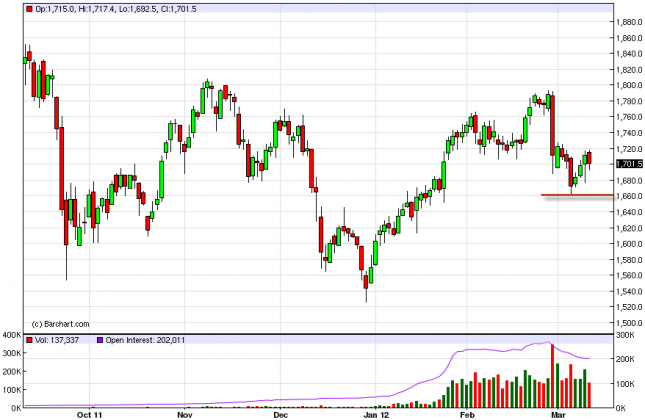Click the (c) Barchart.com copyright text
The width and height of the screenshot is (645, 420).
pos(60,322)
